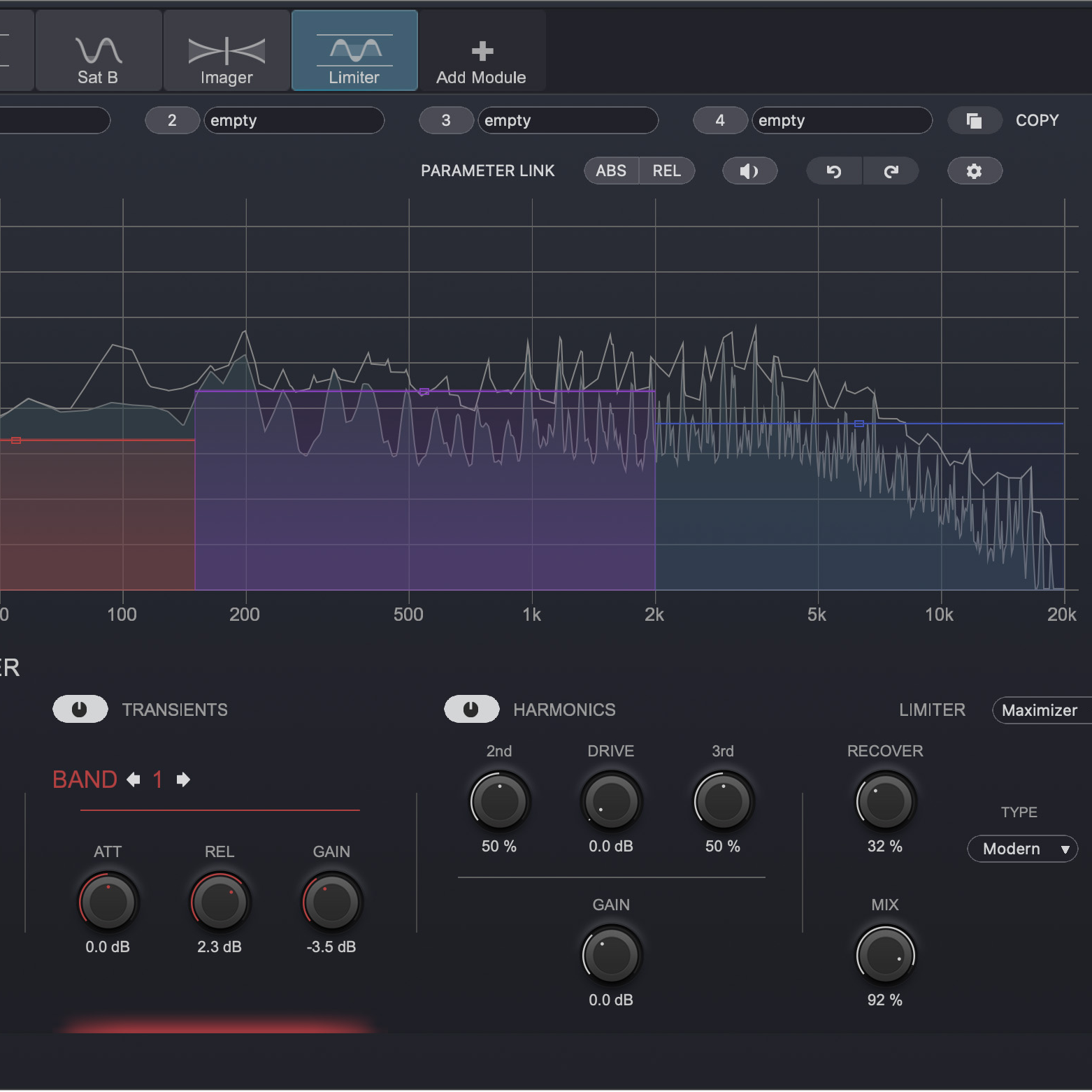This screenshot has width=1092, height=1092.
Task: Click the ATT value 0.0 dB
Action: (108, 947)
